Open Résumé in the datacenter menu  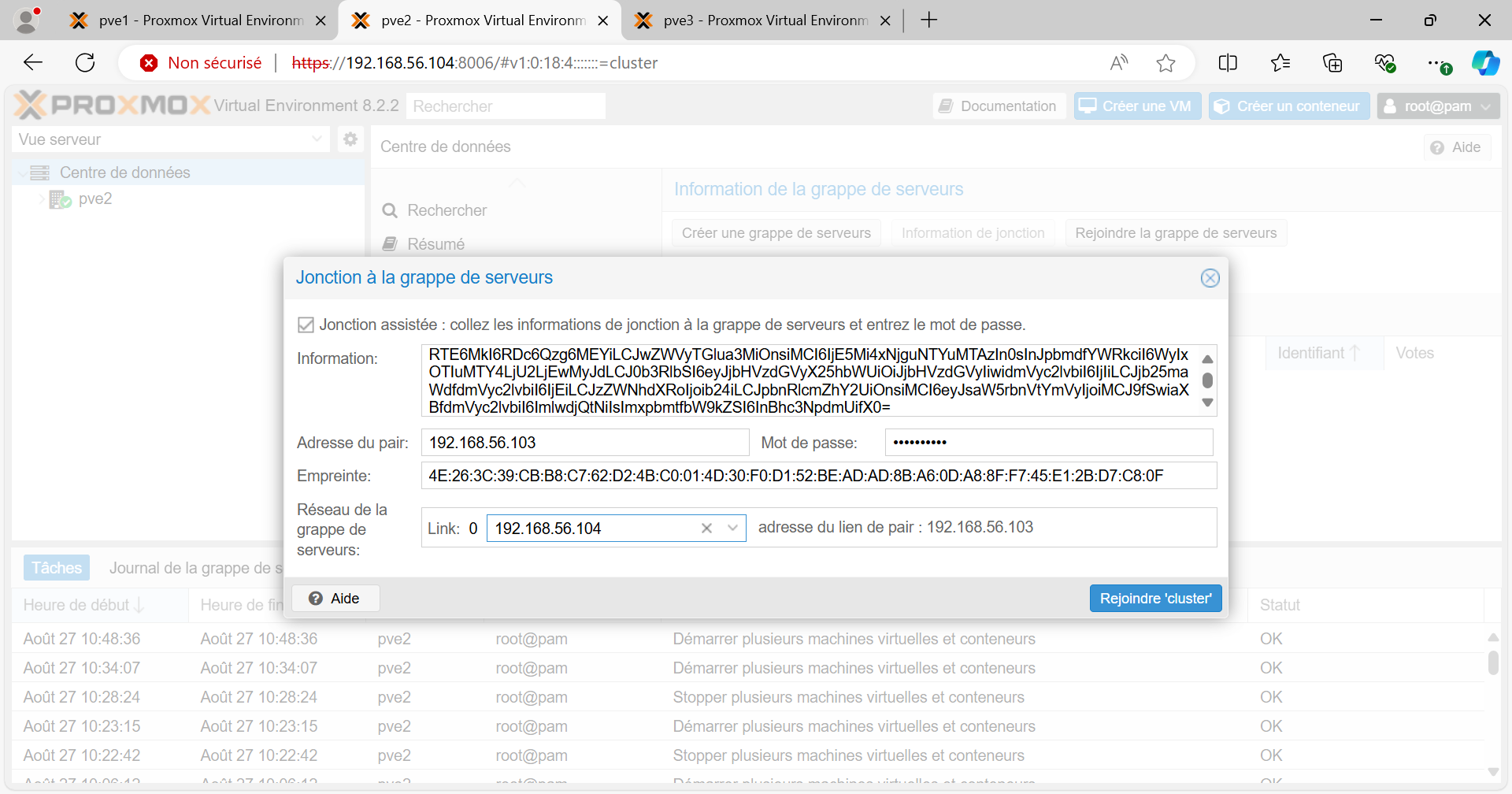pyautogui.click(x=435, y=244)
